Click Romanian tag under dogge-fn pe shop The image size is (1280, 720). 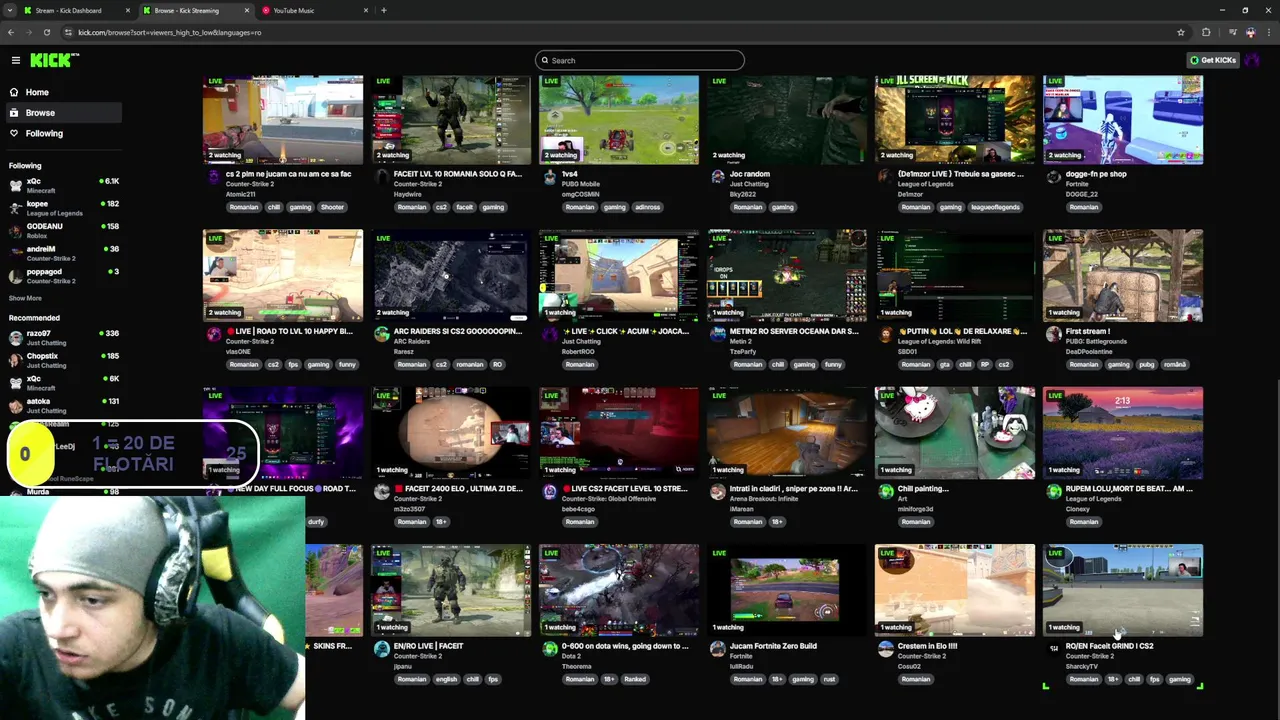(x=1084, y=207)
